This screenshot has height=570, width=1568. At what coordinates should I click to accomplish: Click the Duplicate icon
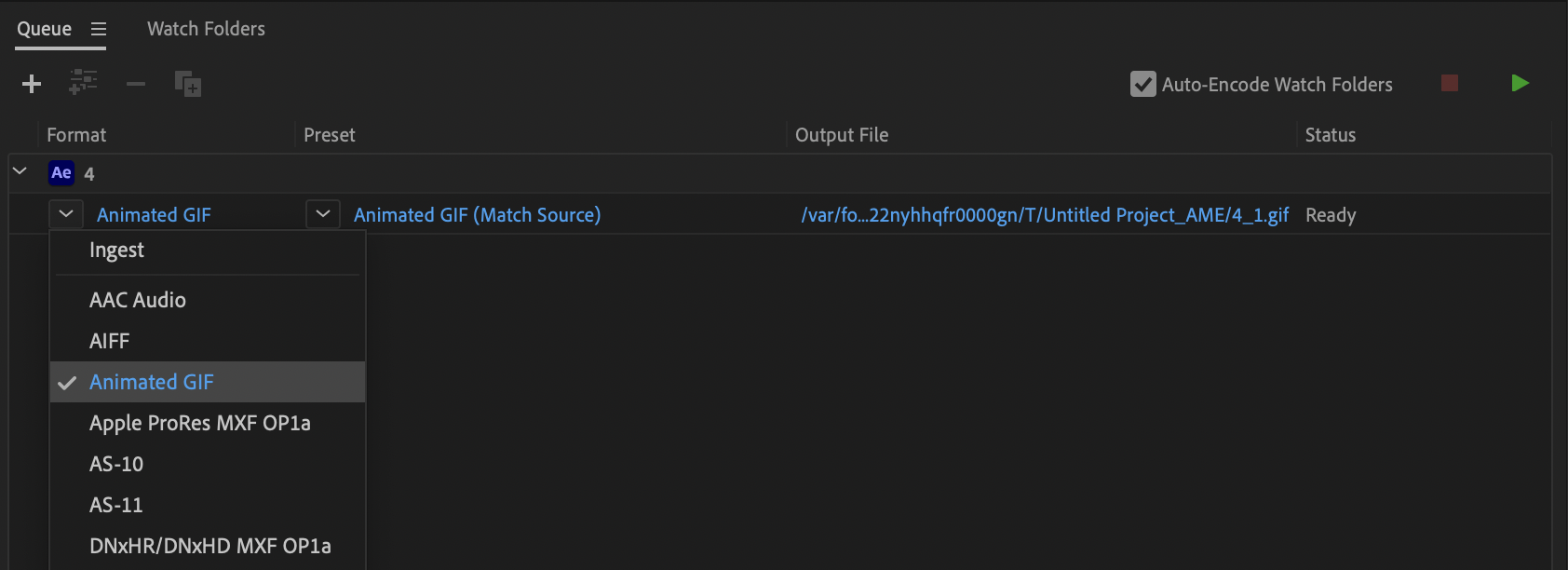188,84
